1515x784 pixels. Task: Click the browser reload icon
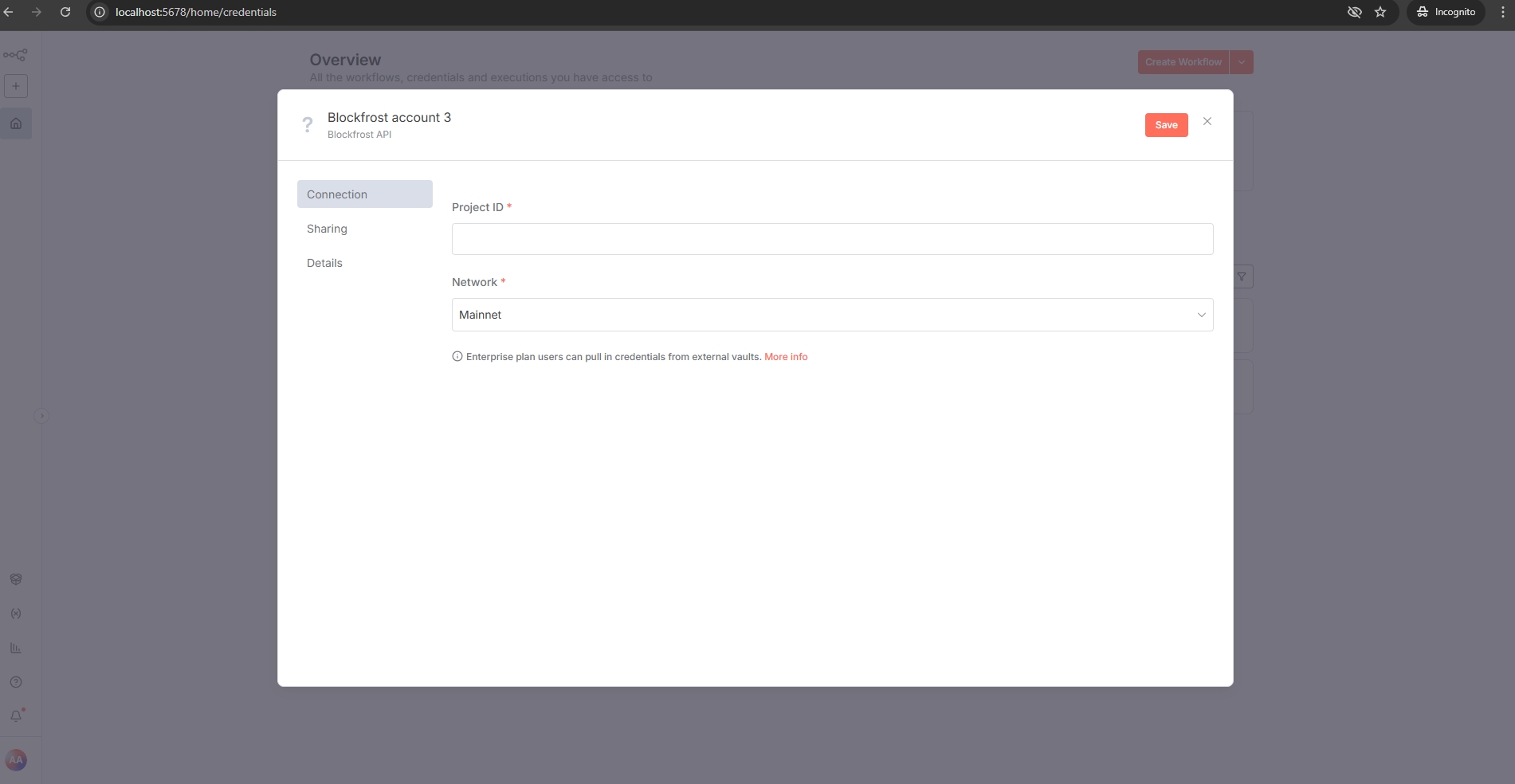point(65,12)
